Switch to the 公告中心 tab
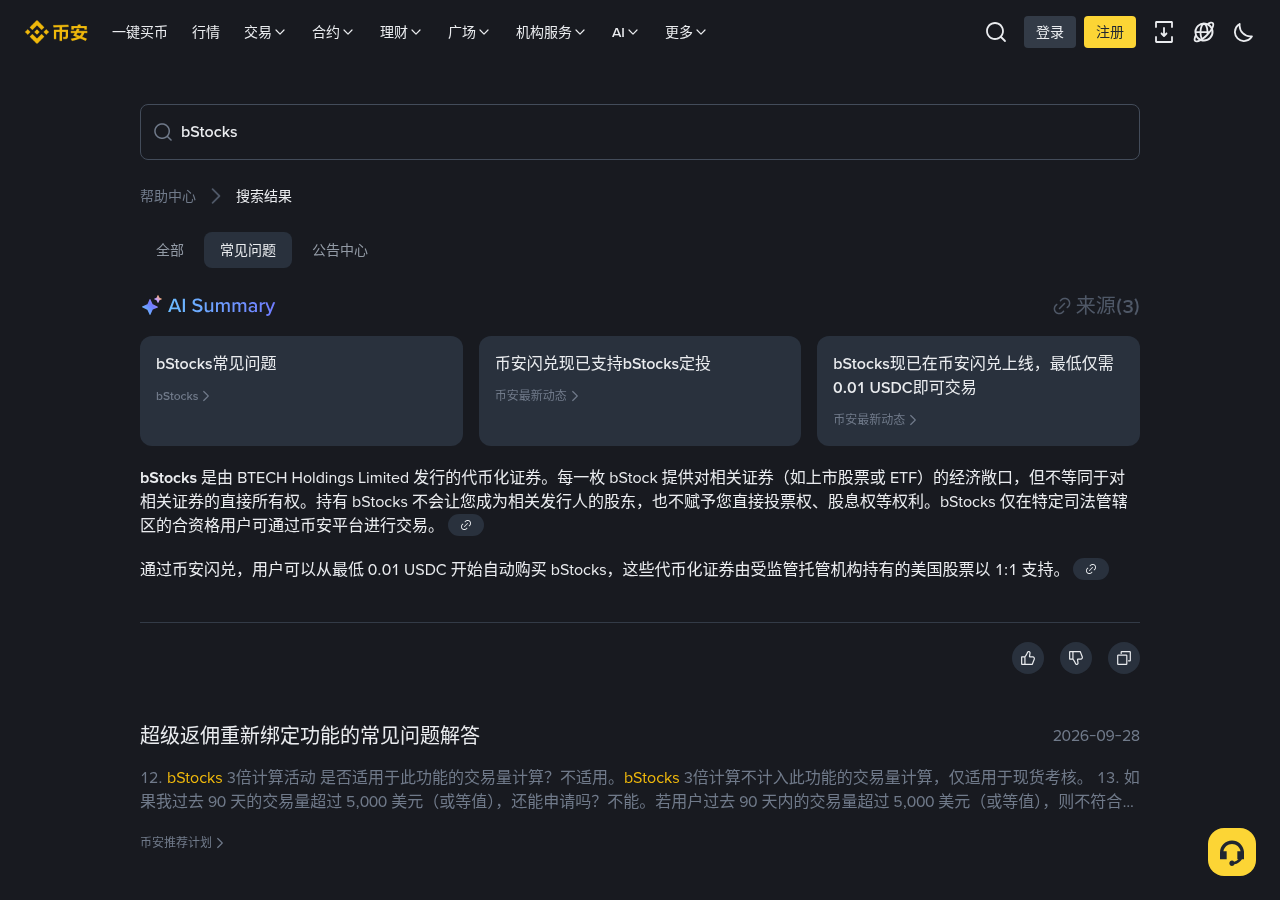1280x900 pixels. tap(340, 250)
